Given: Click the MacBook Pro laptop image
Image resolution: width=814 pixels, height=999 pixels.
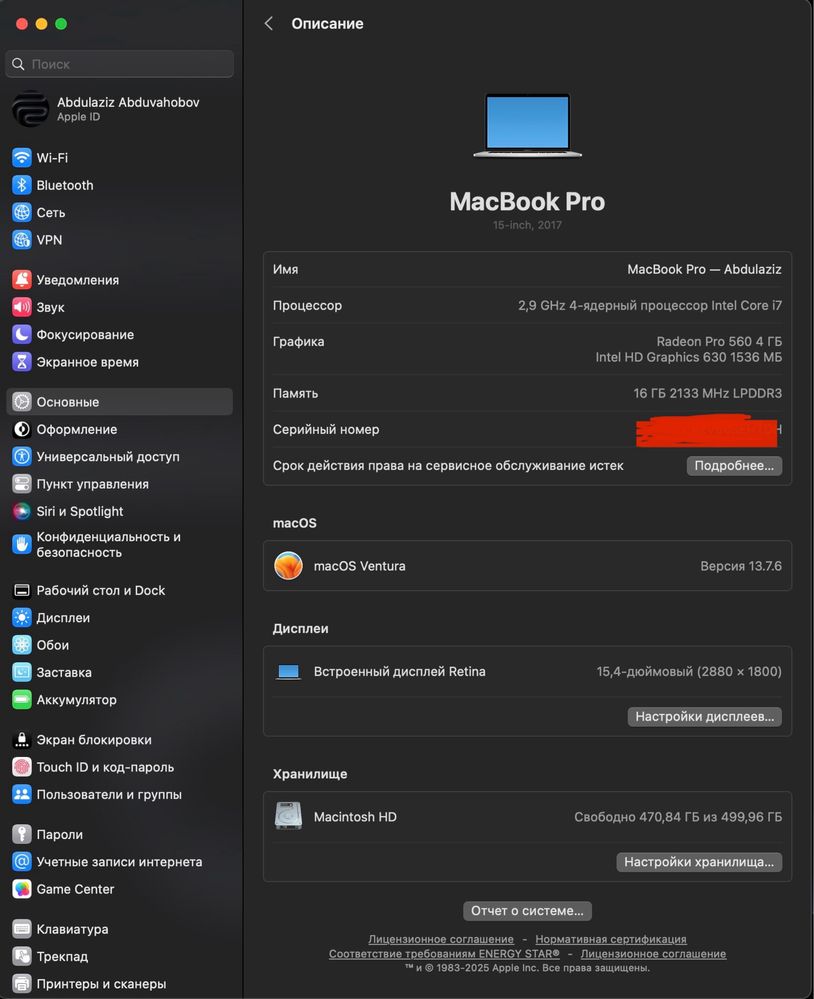Looking at the screenshot, I should coord(527,126).
